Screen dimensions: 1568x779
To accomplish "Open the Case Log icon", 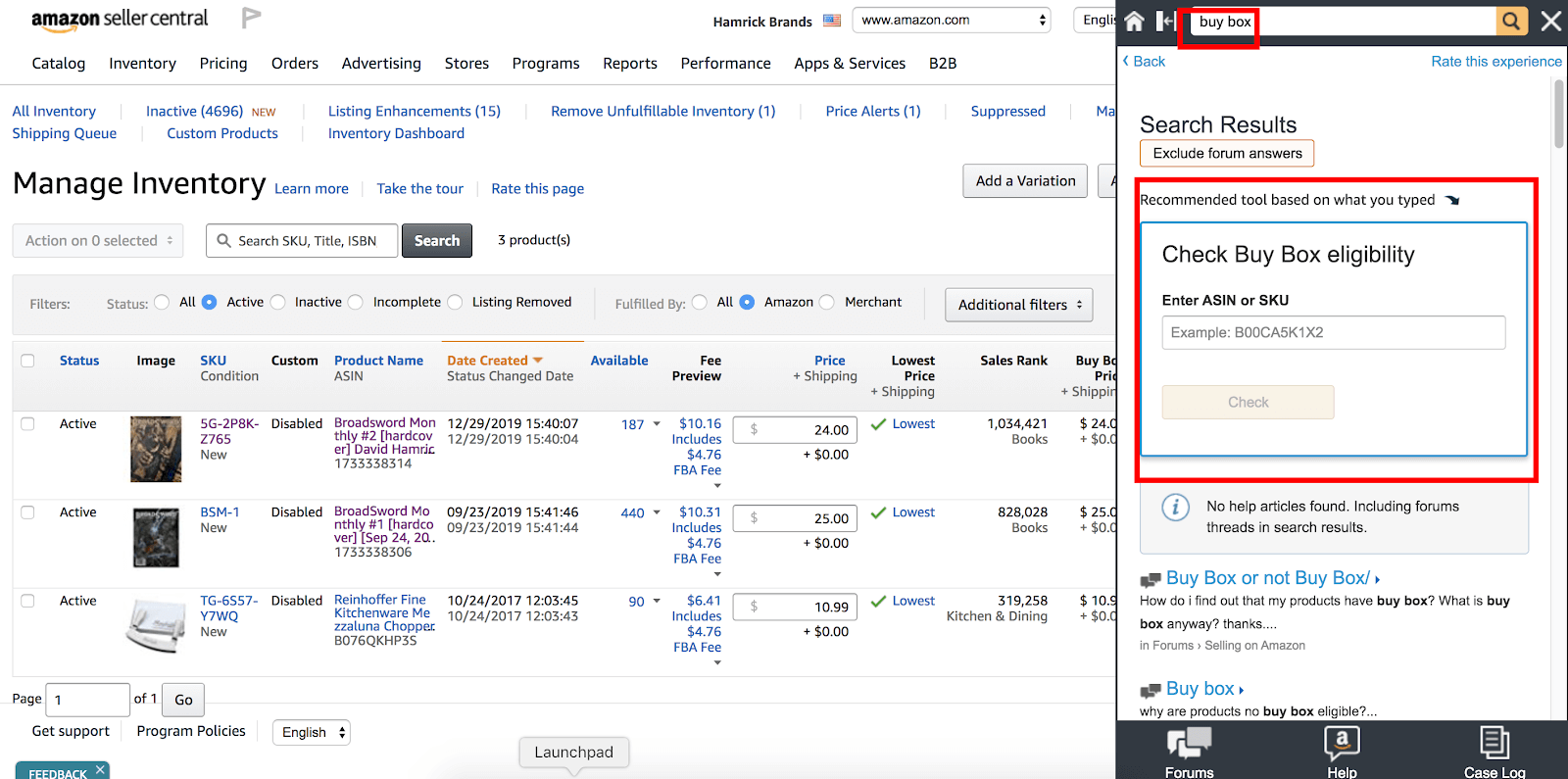I will pyautogui.click(x=1494, y=752).
